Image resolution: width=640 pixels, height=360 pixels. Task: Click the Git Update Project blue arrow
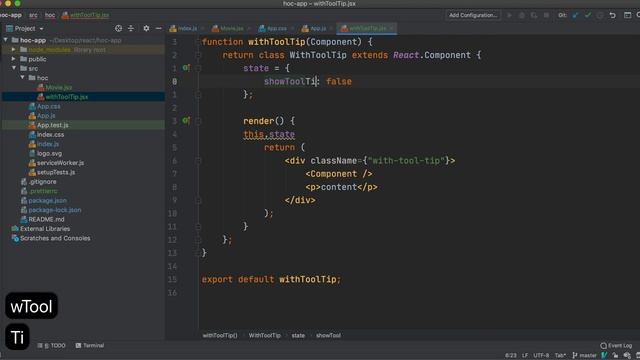pos(576,15)
